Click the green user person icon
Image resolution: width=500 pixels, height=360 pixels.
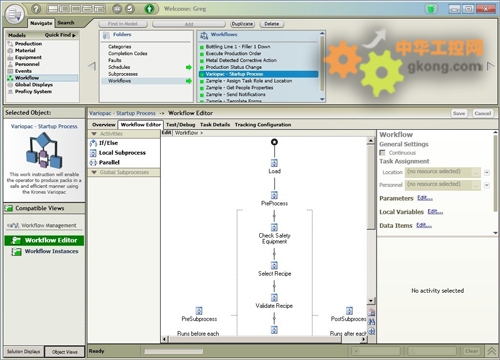(149, 9)
